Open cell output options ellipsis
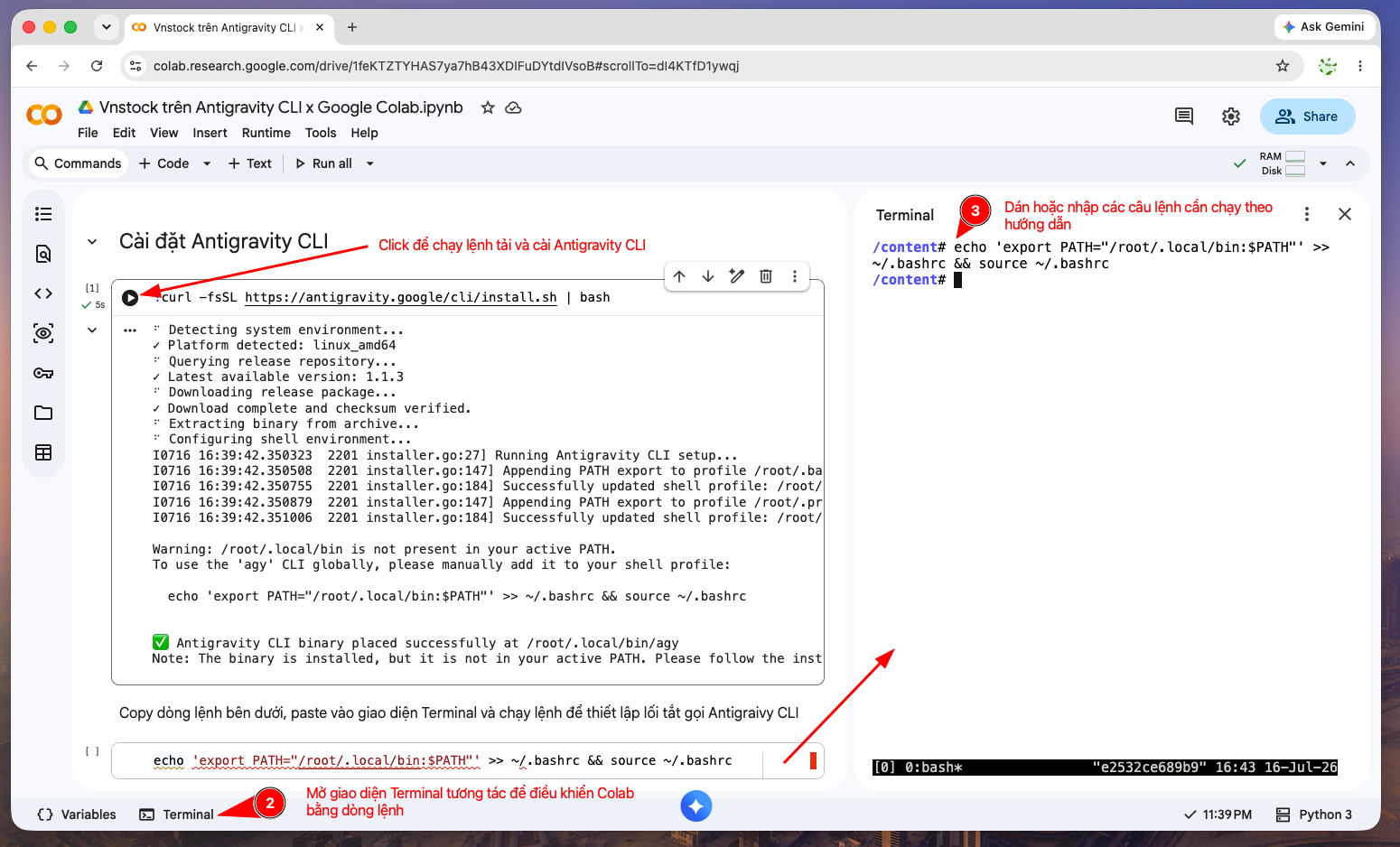The height and width of the screenshot is (847, 1400). (x=130, y=330)
